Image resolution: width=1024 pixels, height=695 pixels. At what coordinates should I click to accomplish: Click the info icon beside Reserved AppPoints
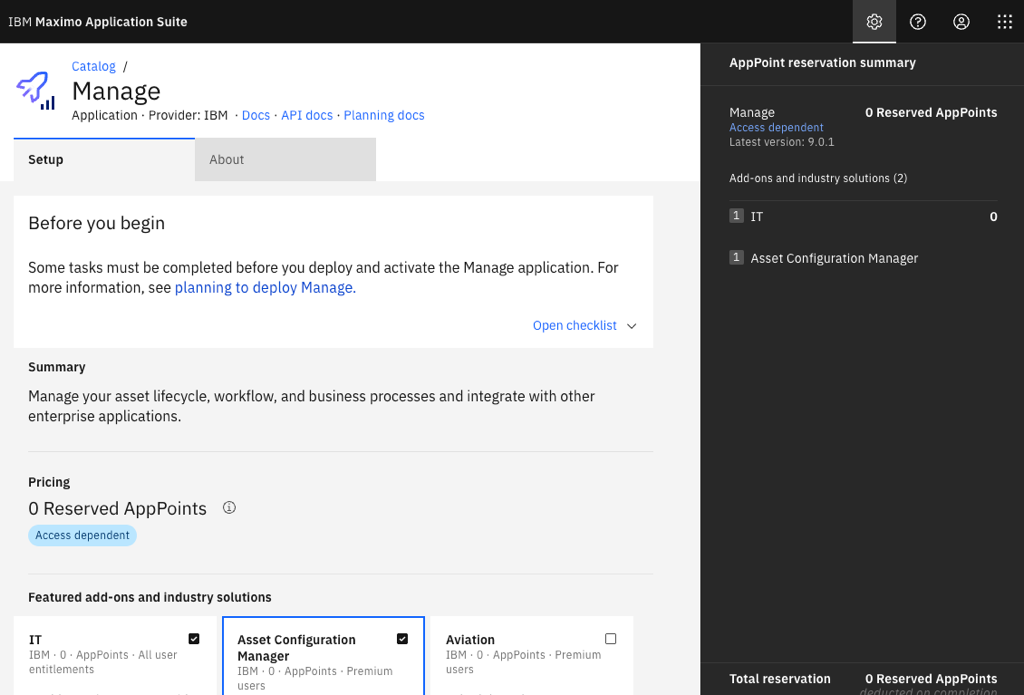tap(229, 508)
